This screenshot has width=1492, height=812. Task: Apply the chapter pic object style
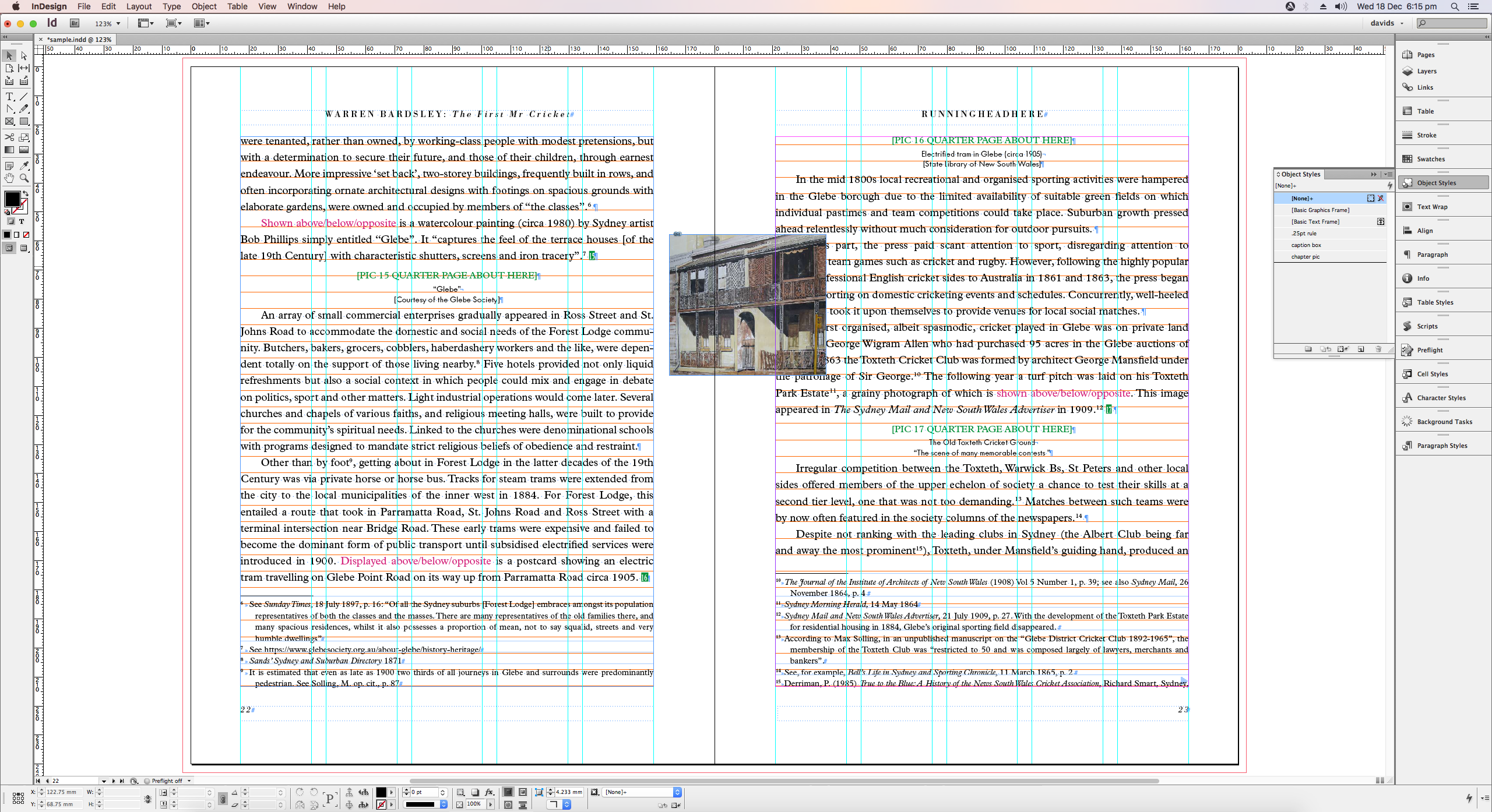(1305, 257)
